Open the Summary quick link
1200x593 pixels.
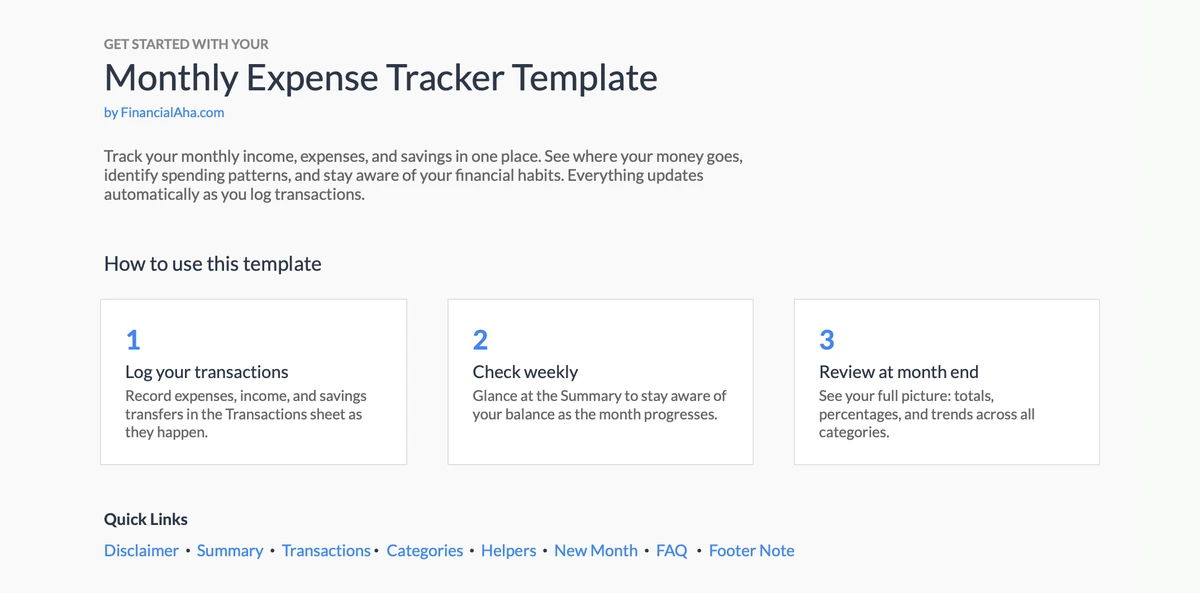coord(230,551)
